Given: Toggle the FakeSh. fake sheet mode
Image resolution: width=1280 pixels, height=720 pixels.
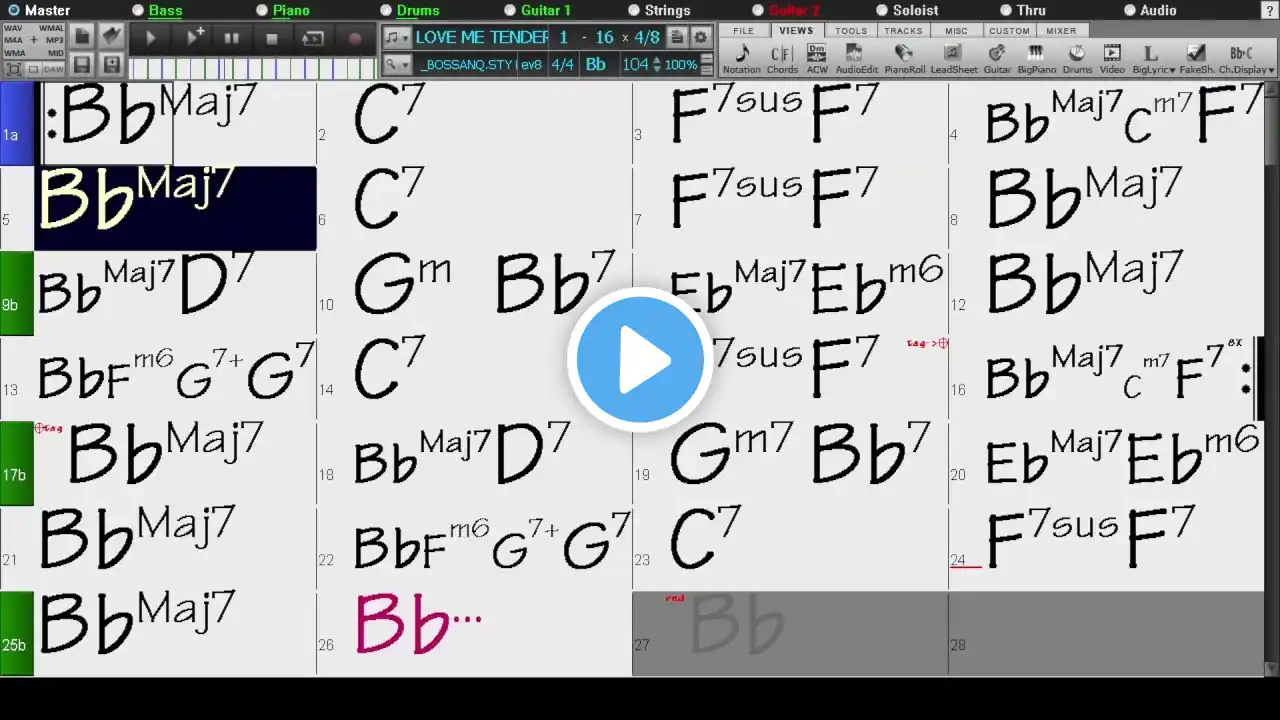Looking at the screenshot, I should (x=1197, y=59).
